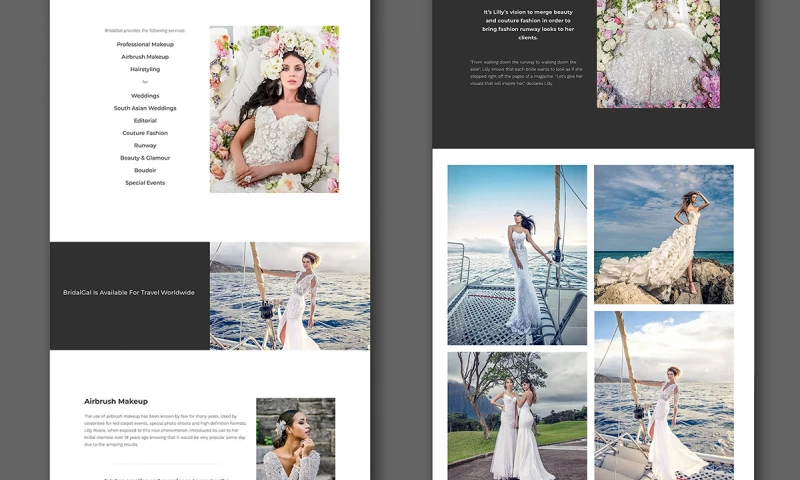The height and width of the screenshot is (480, 800).
Task: Select Airbrush Makeup in the services list
Action: (x=145, y=57)
